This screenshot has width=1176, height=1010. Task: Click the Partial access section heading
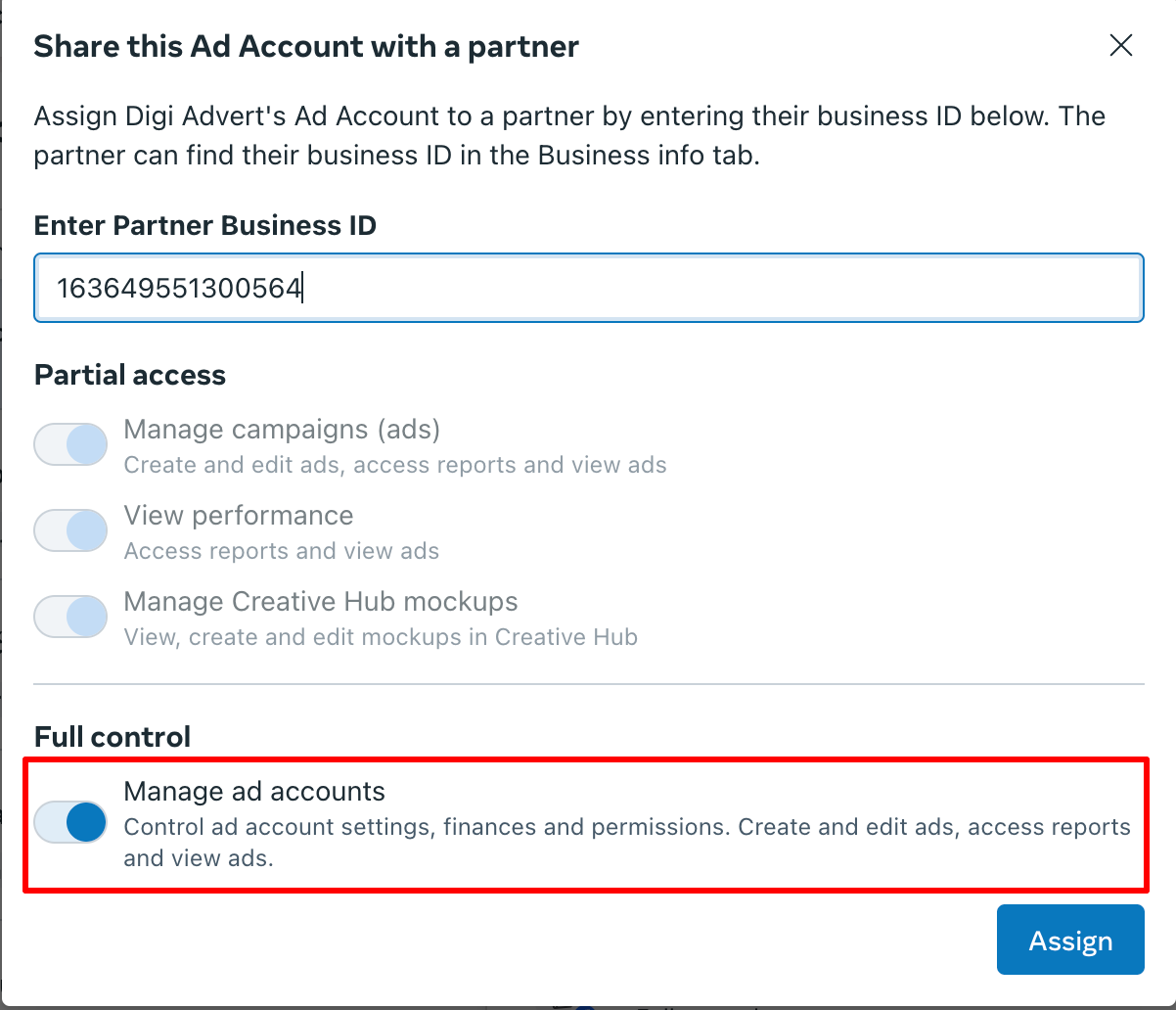click(x=129, y=375)
